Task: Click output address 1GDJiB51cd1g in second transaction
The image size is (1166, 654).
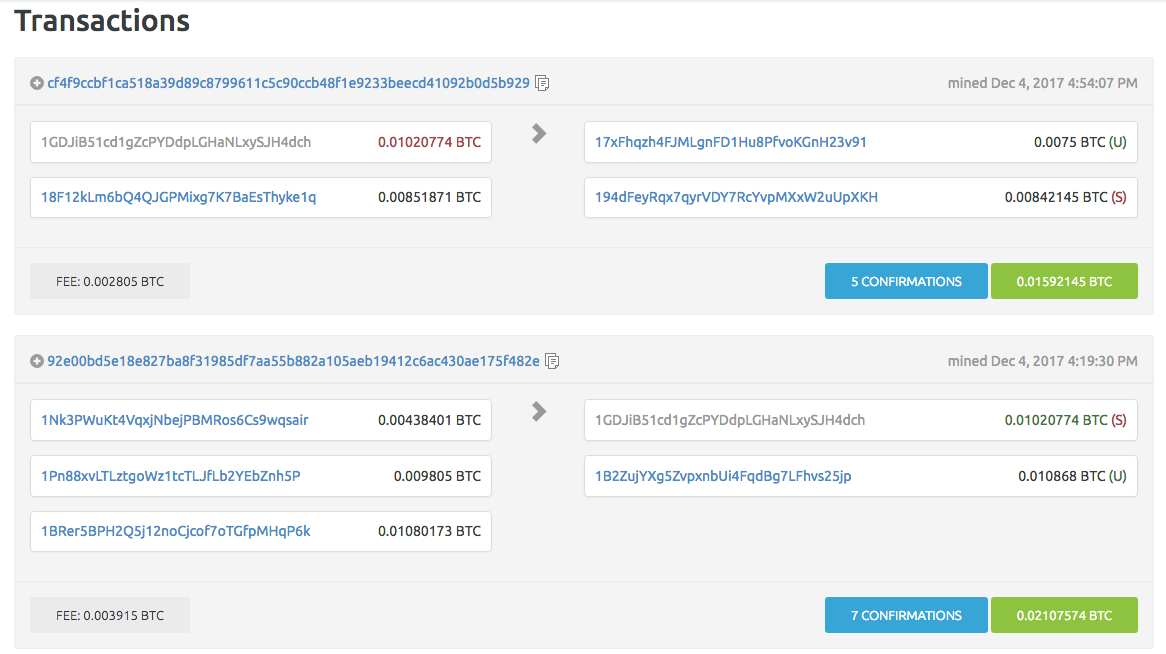Action: click(x=729, y=420)
